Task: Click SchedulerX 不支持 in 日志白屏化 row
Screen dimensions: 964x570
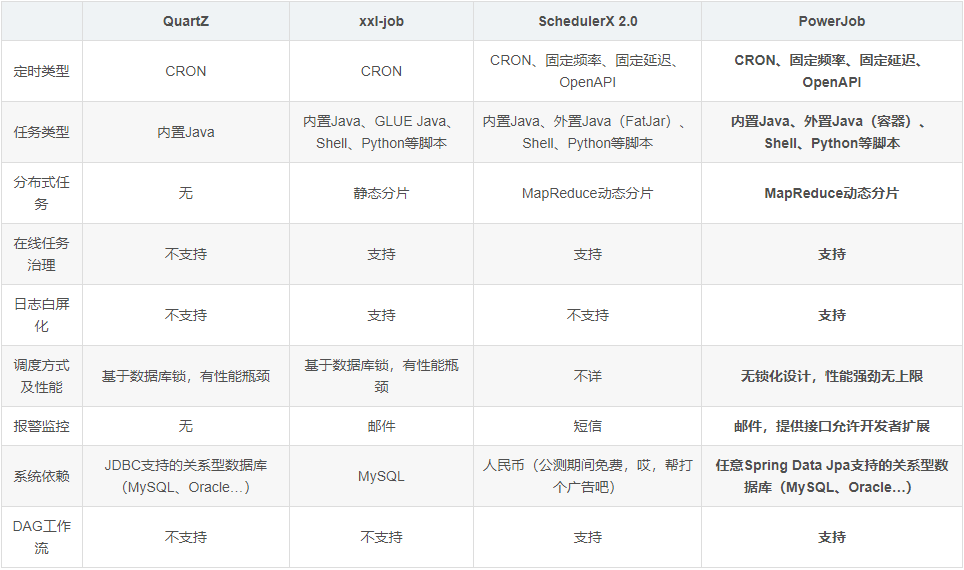Action: pos(587,315)
